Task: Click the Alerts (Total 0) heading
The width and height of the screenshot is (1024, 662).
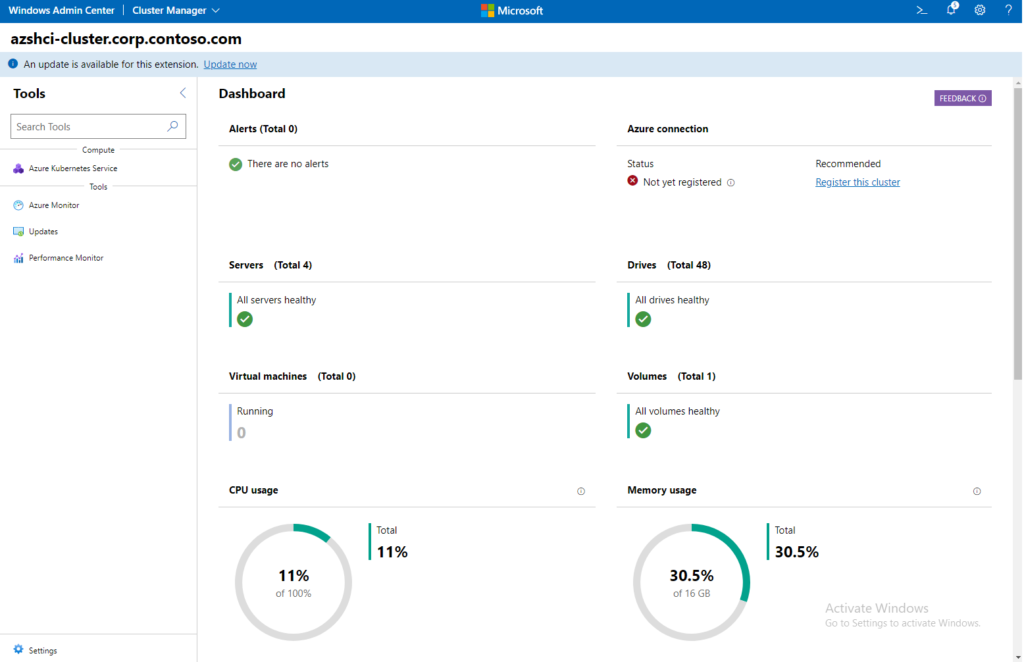Action: pyautogui.click(x=263, y=129)
